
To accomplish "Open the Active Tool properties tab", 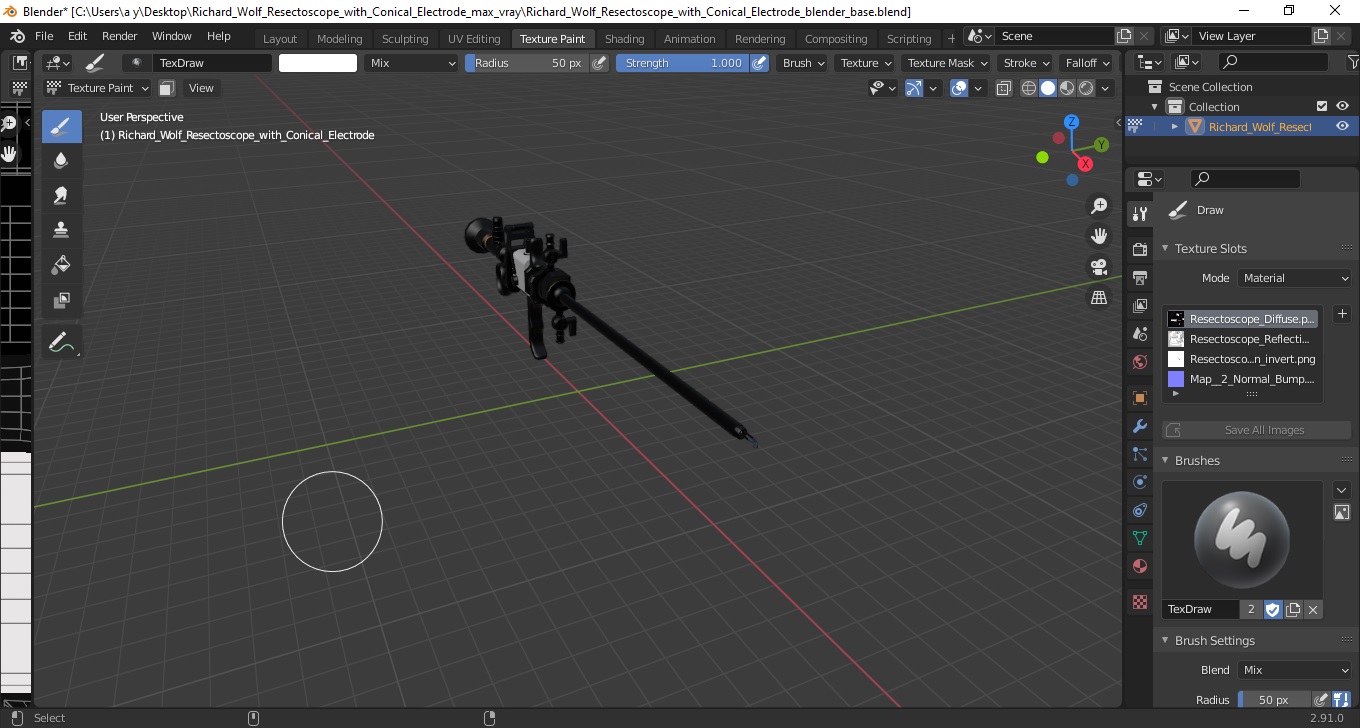I will click(1139, 213).
